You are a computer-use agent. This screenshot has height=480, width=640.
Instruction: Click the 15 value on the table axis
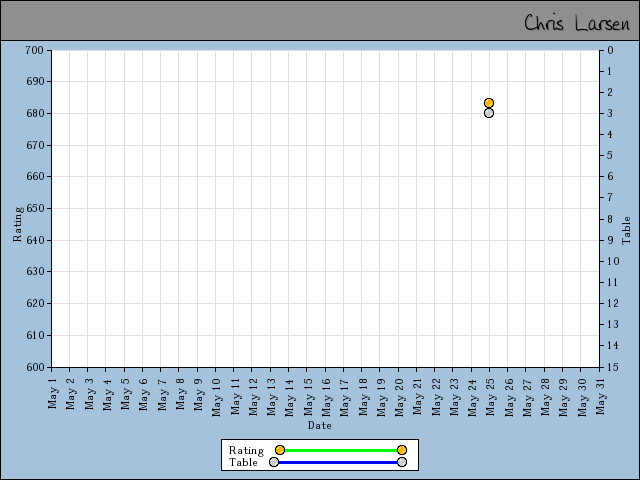(x=611, y=367)
